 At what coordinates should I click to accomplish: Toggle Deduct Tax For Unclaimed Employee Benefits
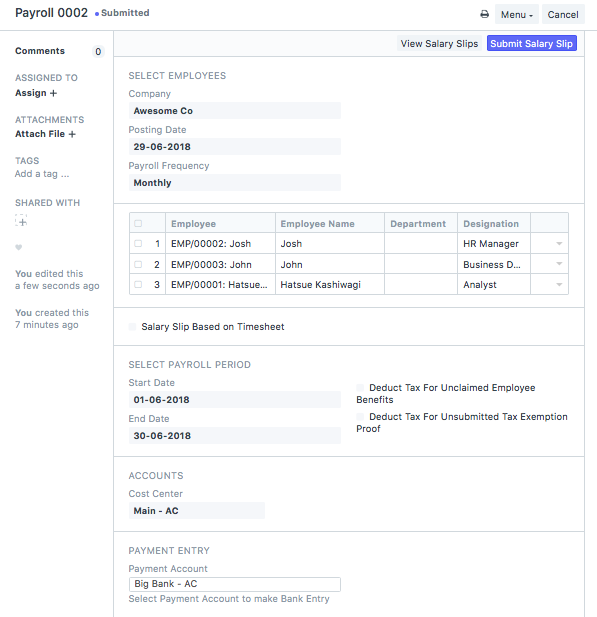click(x=360, y=388)
